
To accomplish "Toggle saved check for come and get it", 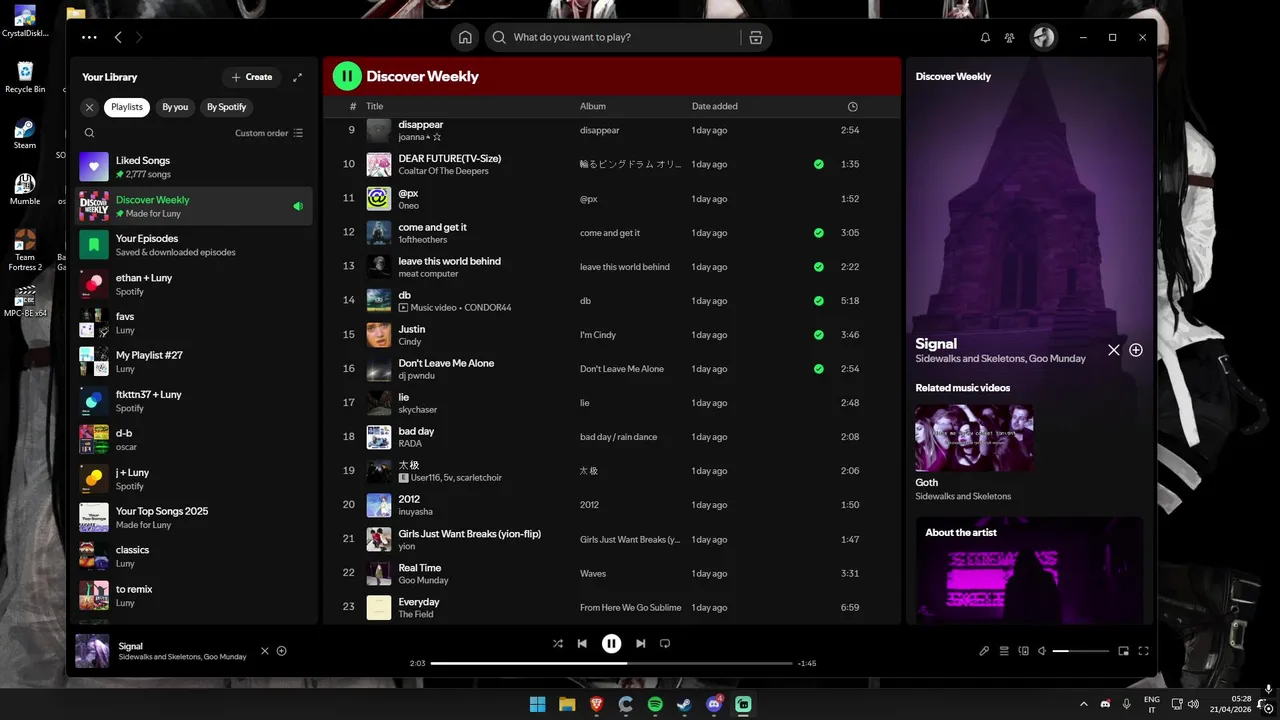I will (819, 233).
